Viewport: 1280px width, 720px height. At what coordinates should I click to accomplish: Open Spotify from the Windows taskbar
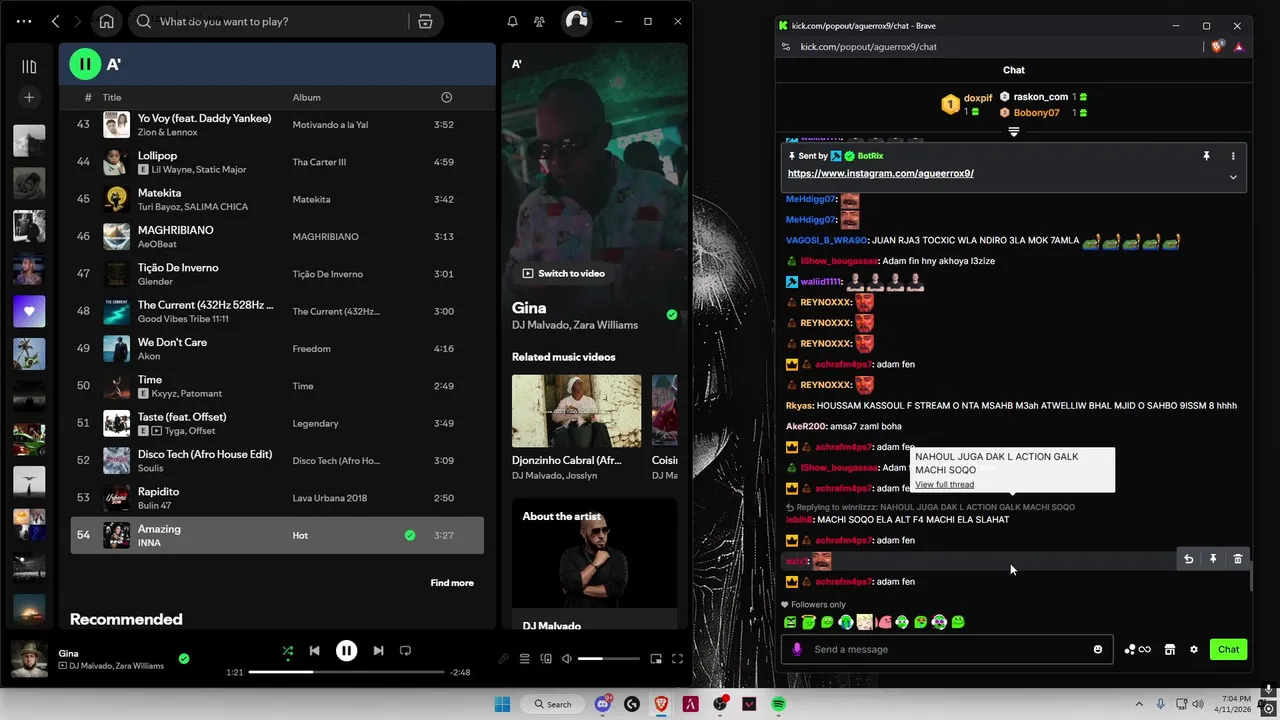click(778, 704)
